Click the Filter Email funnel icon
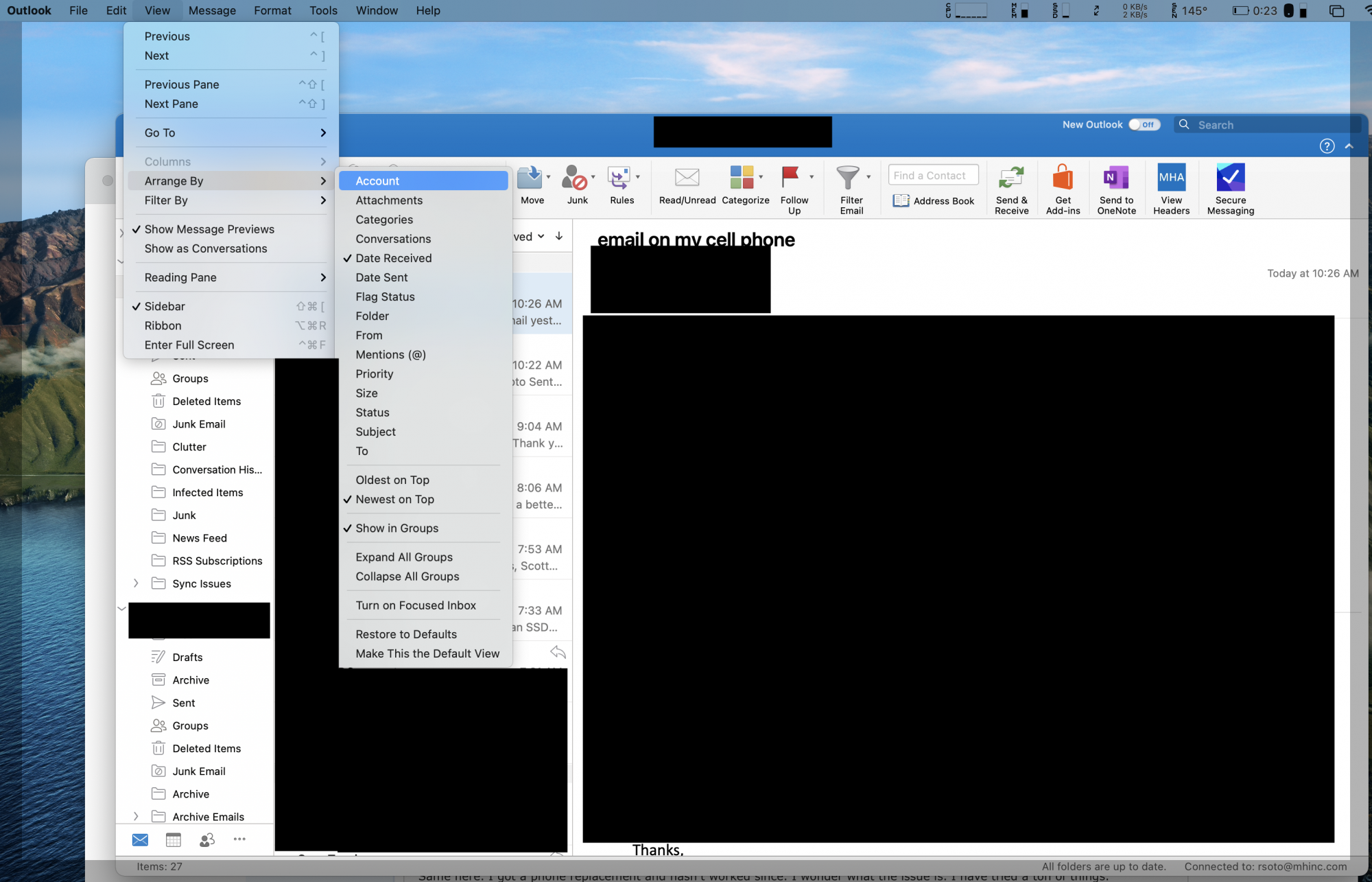The width and height of the screenshot is (1372, 882). pos(848,178)
